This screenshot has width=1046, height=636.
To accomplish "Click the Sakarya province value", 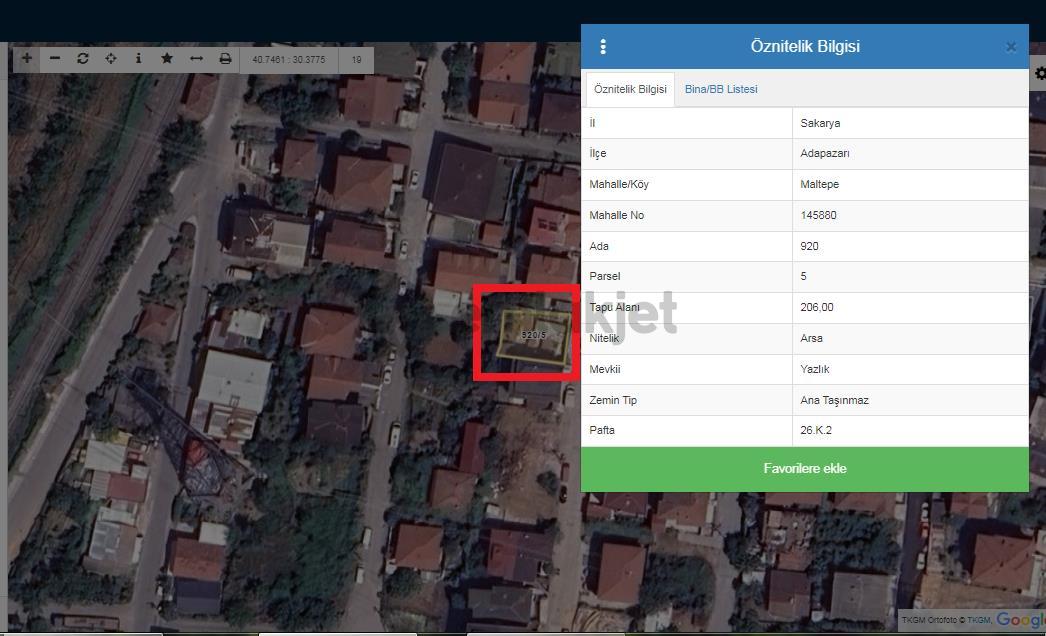I will point(820,123).
